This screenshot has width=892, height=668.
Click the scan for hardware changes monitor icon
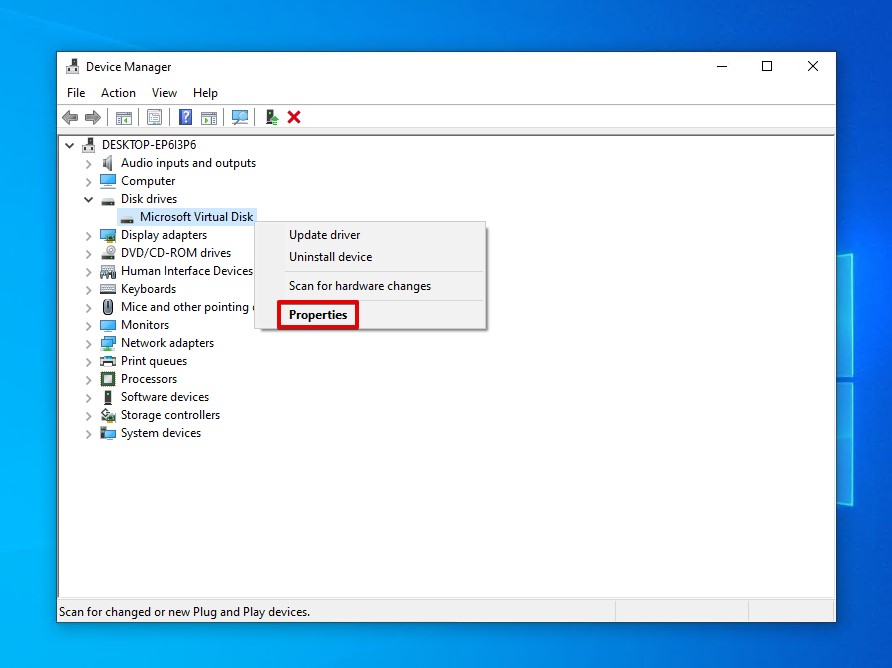tap(239, 117)
